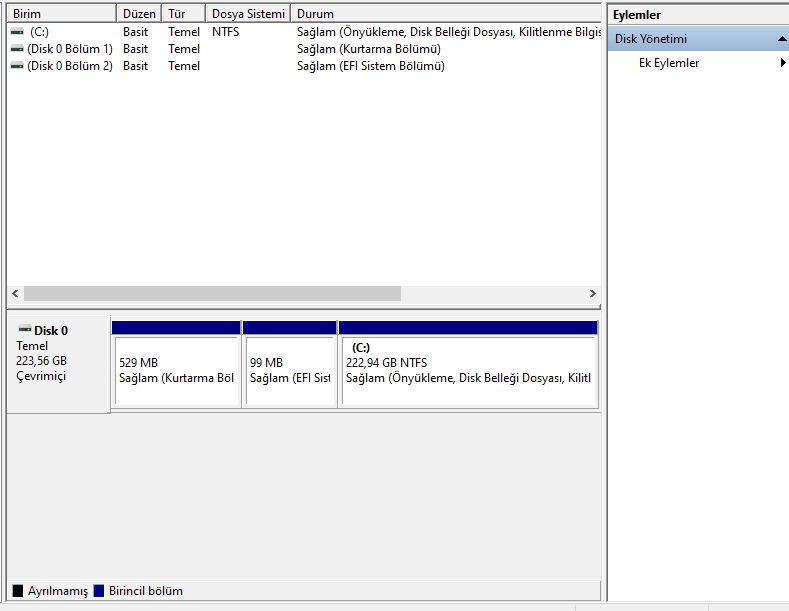Select the Disk 0 header block
This screenshot has width=789, height=611.
(58, 364)
